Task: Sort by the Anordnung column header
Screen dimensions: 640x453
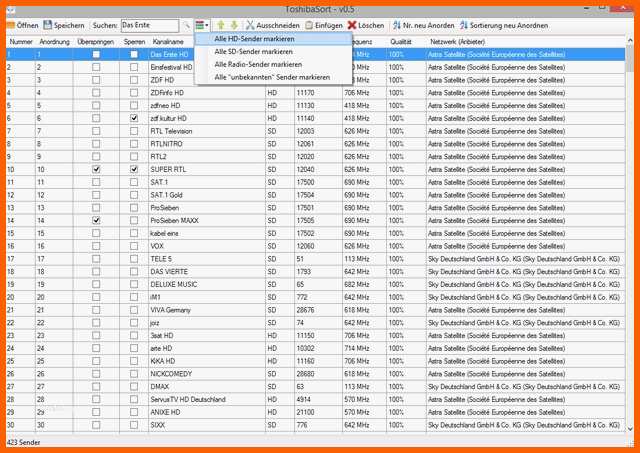Action: (x=54, y=42)
